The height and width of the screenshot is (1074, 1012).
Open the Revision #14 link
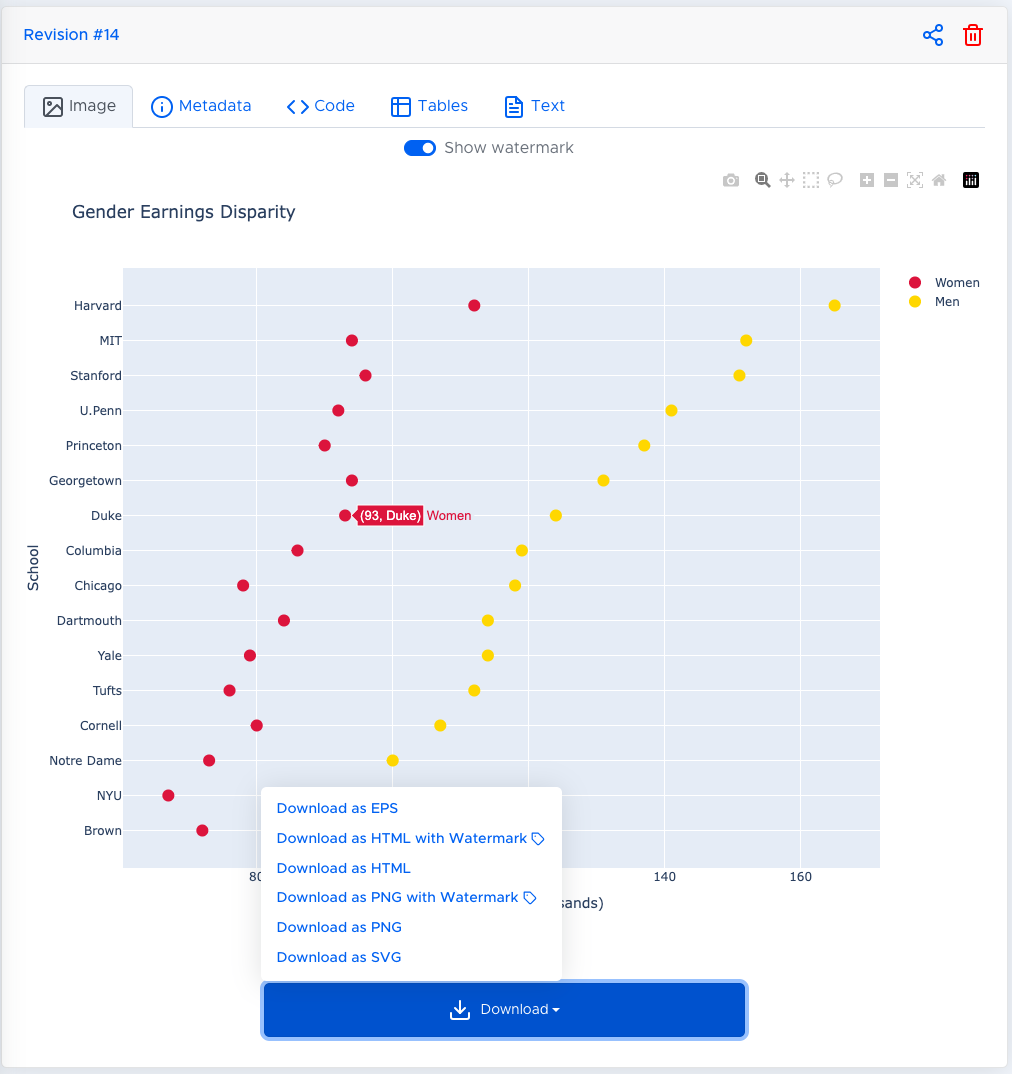(x=71, y=35)
